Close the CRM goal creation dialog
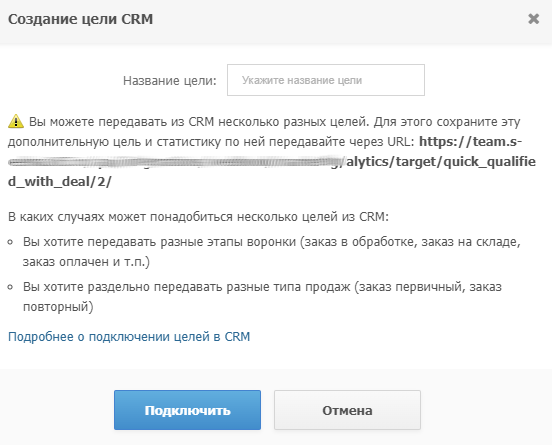Viewport: 552px width, 445px height. [534, 19]
